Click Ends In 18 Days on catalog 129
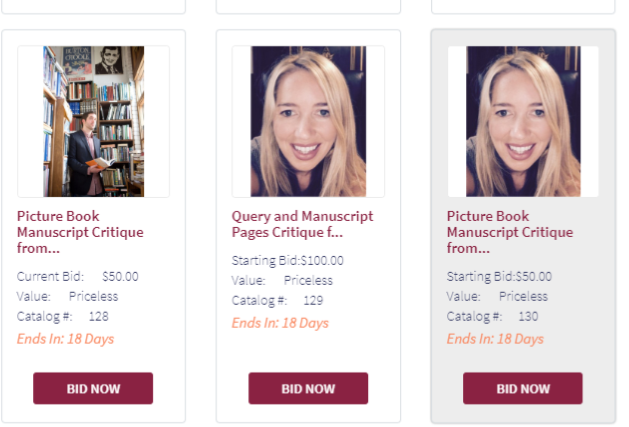The image size is (629, 427). 281,323
